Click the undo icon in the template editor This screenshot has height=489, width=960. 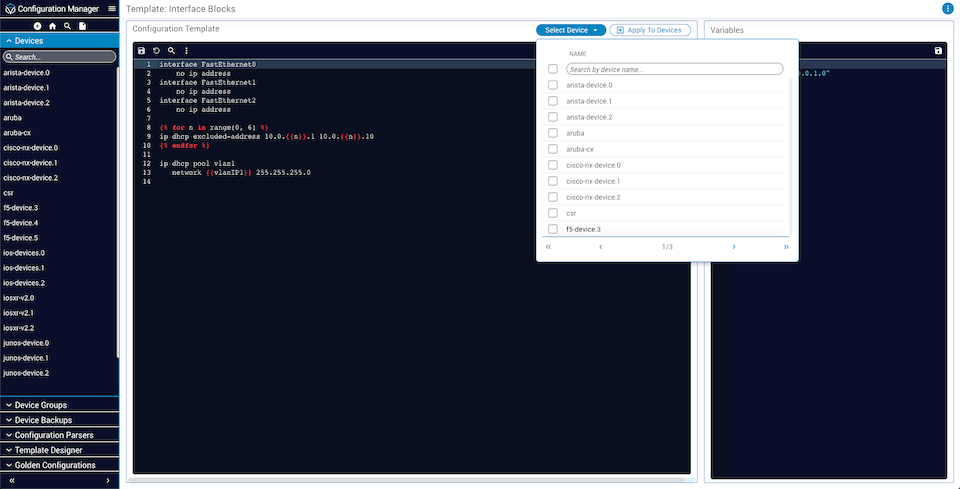click(157, 50)
